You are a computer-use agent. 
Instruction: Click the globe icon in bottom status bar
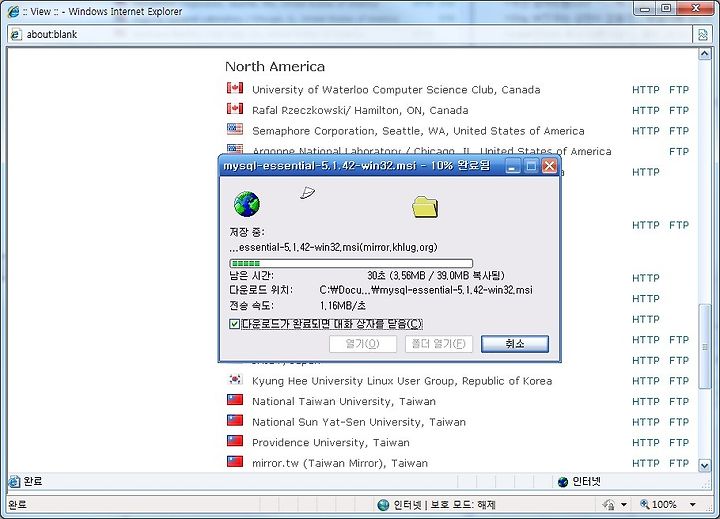pyautogui.click(x=383, y=505)
